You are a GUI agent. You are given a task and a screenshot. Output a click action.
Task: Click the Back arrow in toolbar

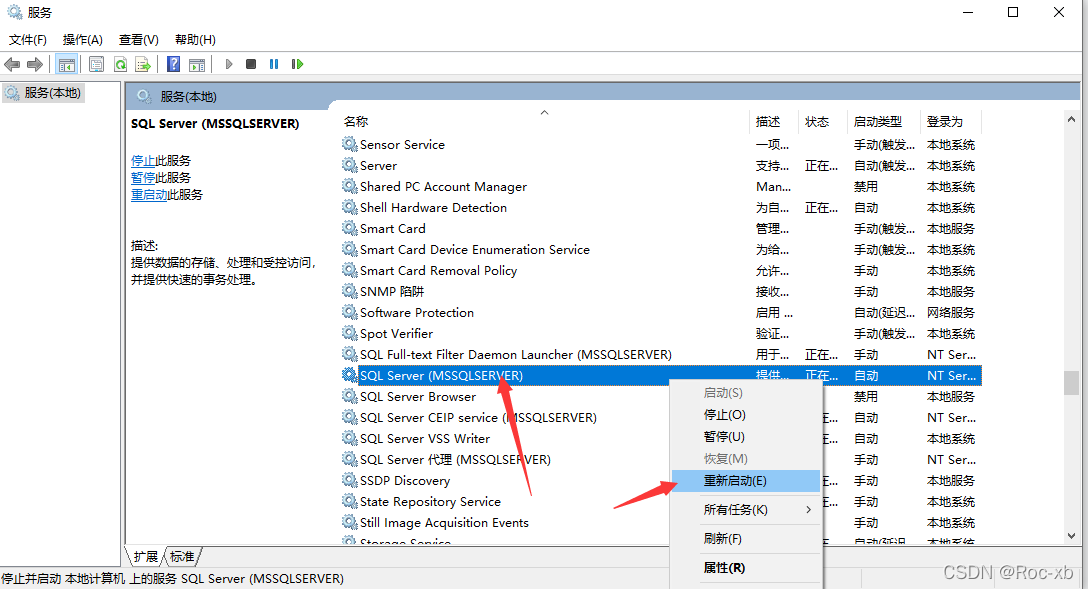coord(12,65)
